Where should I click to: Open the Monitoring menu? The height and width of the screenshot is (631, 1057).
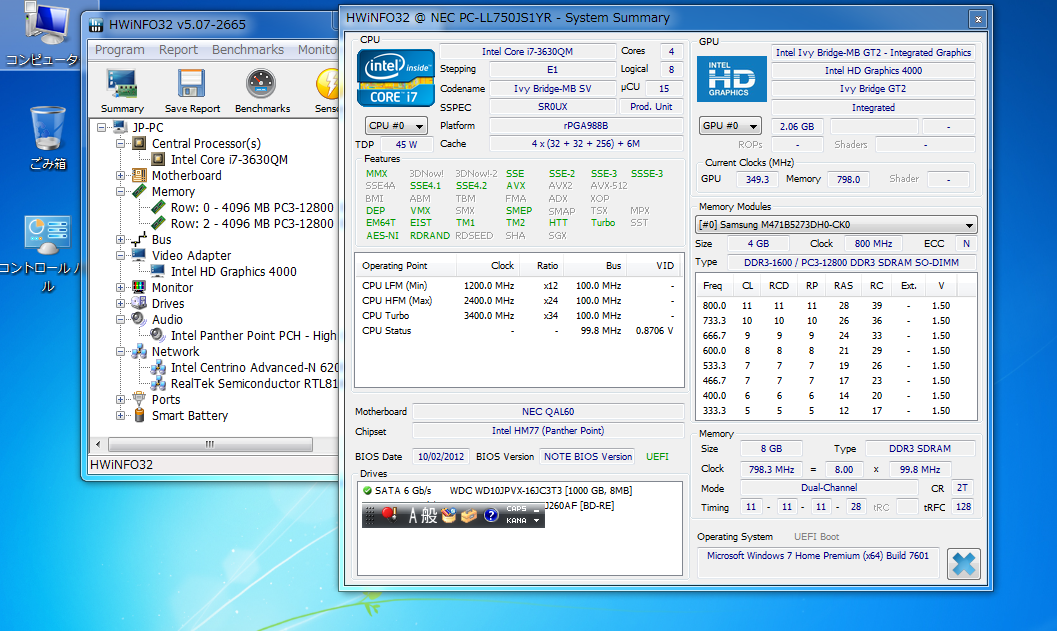(317, 49)
